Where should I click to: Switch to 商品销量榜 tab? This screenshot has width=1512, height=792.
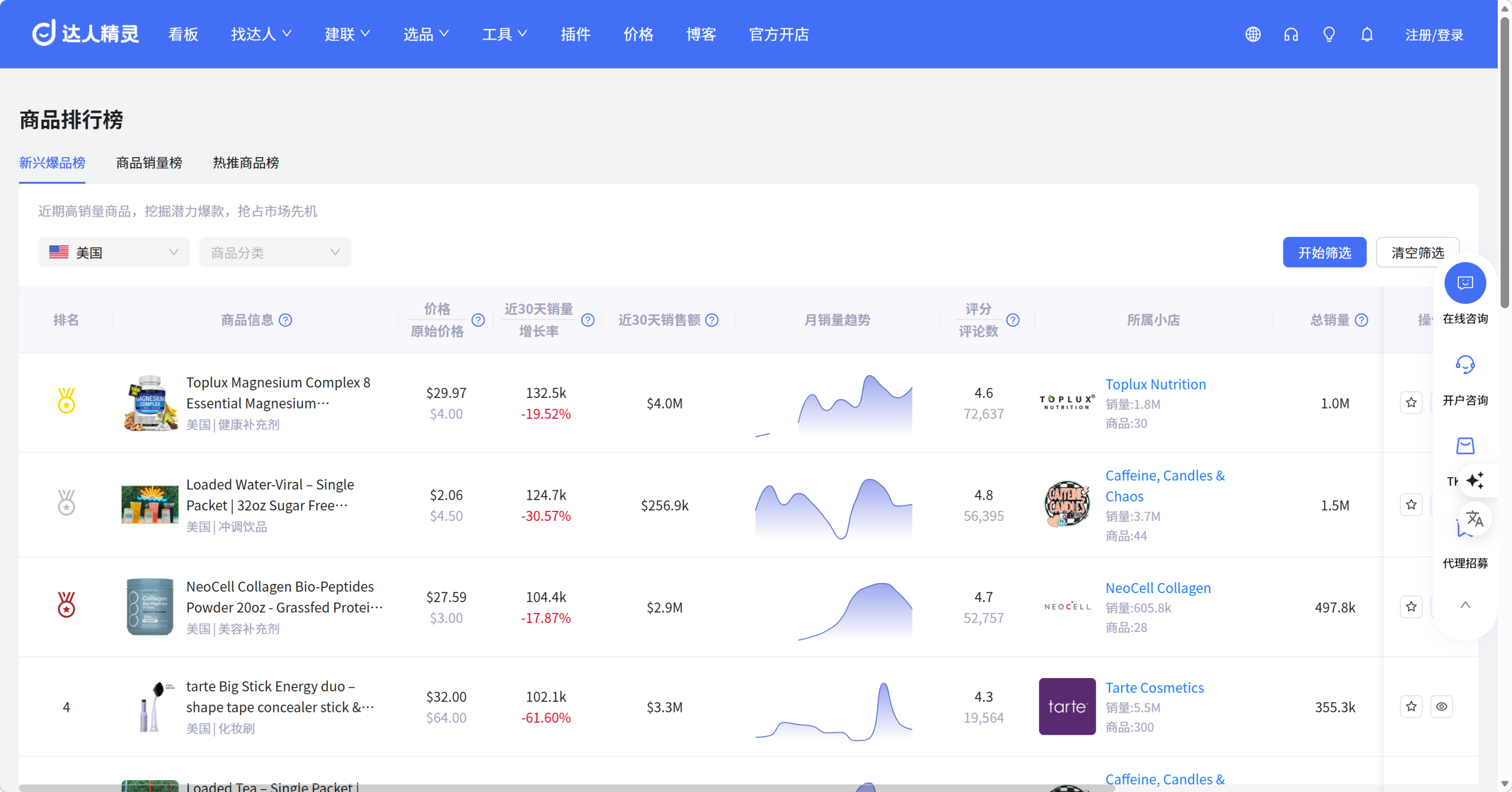tap(149, 163)
